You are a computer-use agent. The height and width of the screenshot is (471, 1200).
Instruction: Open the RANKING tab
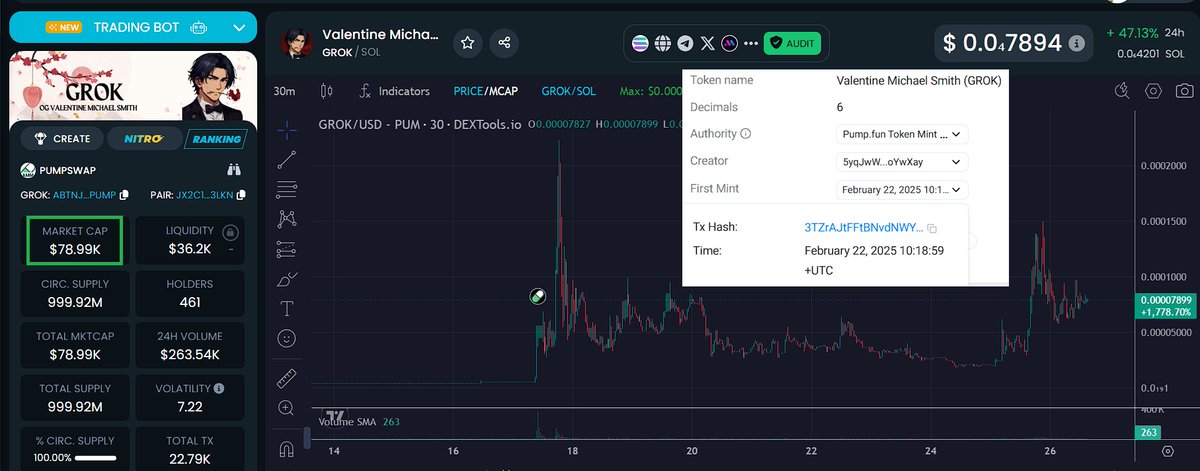(x=218, y=139)
